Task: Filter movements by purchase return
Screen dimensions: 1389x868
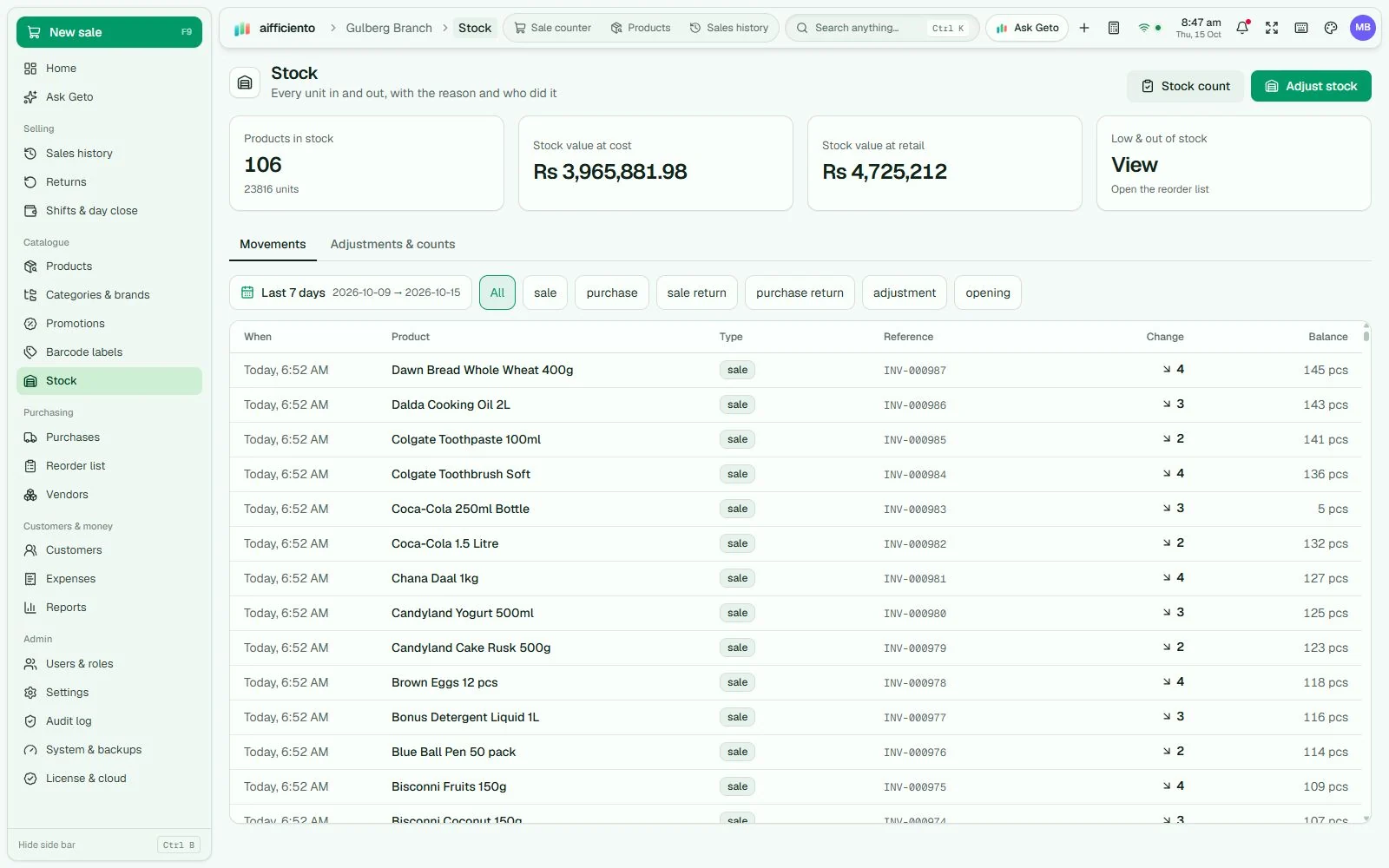Action: [x=800, y=293]
